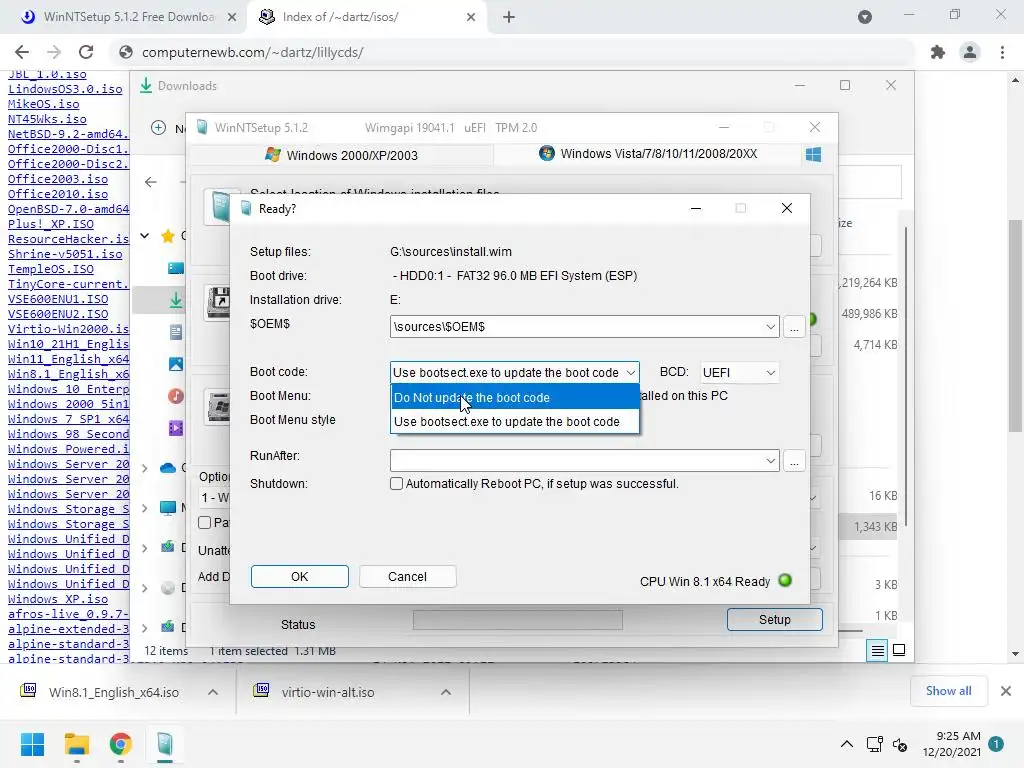Open options arrow for virtio-win-alt.iso download
1024x768 pixels.
point(446,692)
